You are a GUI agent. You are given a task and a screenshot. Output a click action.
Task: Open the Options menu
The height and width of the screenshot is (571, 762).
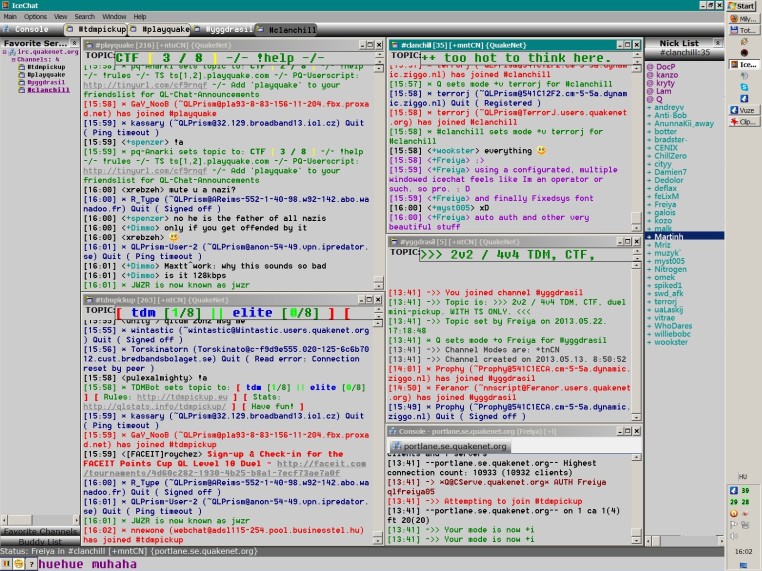pos(35,17)
